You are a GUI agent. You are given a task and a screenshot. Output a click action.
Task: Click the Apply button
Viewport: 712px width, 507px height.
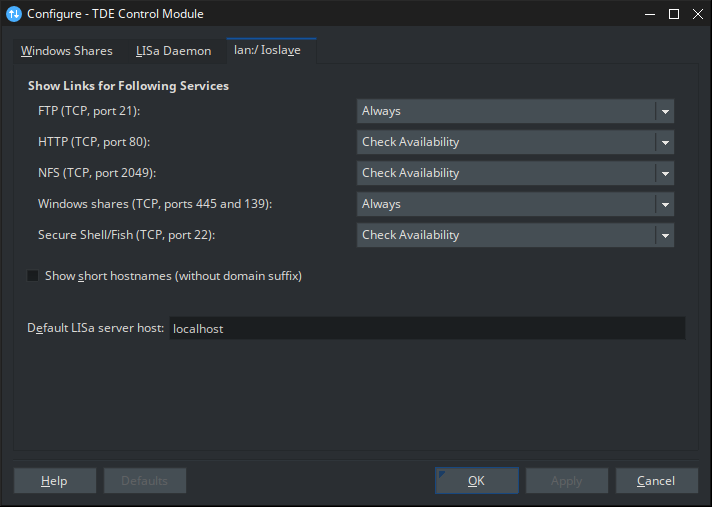[566, 481]
